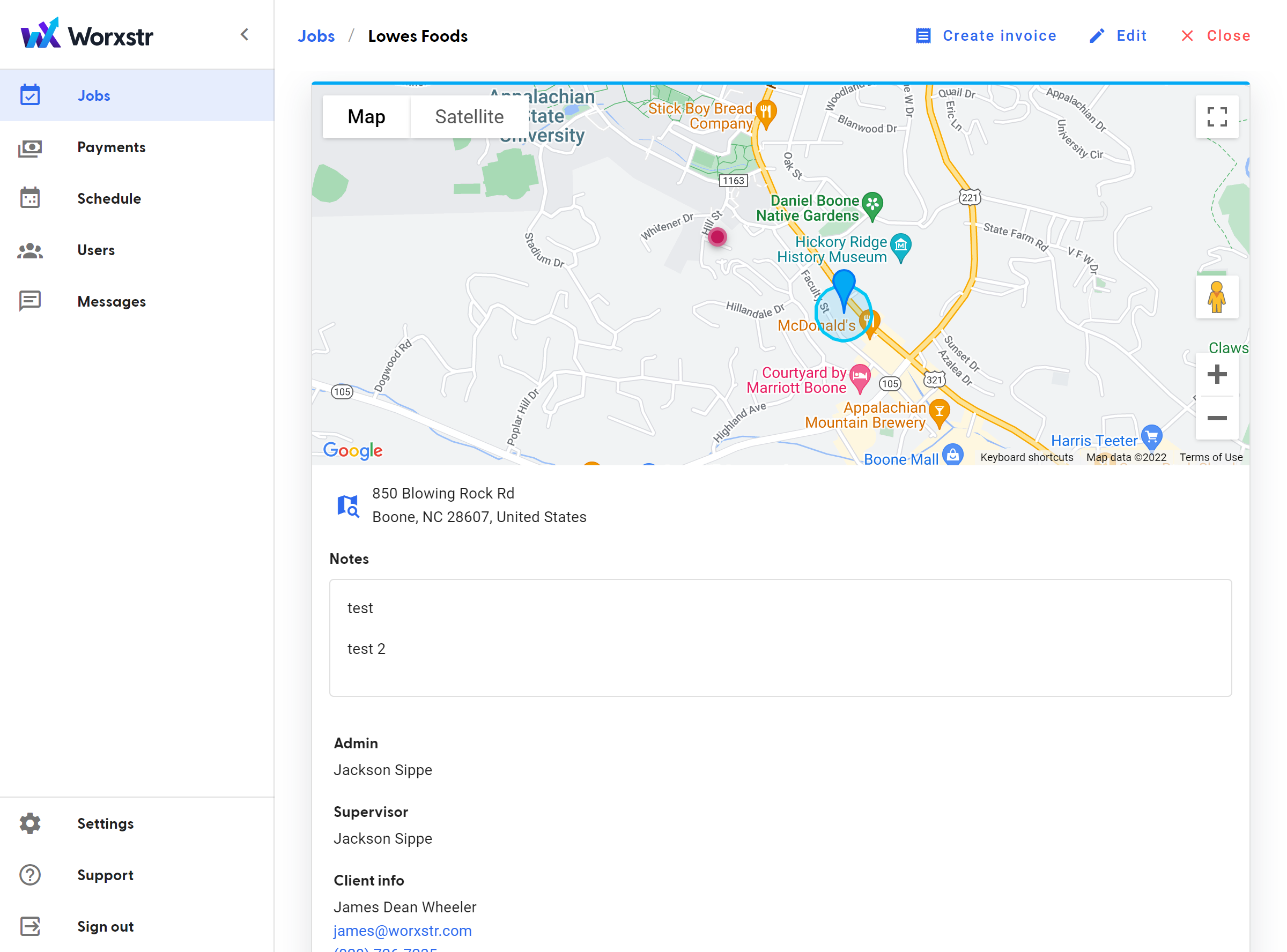1287x952 pixels.
Task: Click the Support question mark icon
Action: point(30,875)
